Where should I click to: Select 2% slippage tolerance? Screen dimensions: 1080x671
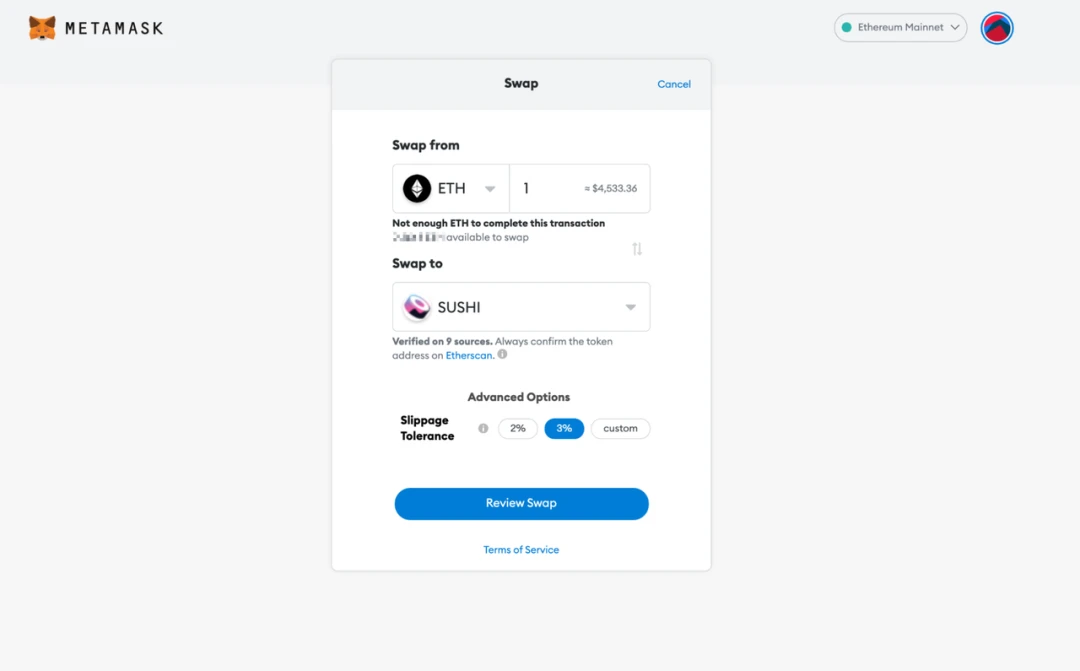pyautogui.click(x=517, y=429)
